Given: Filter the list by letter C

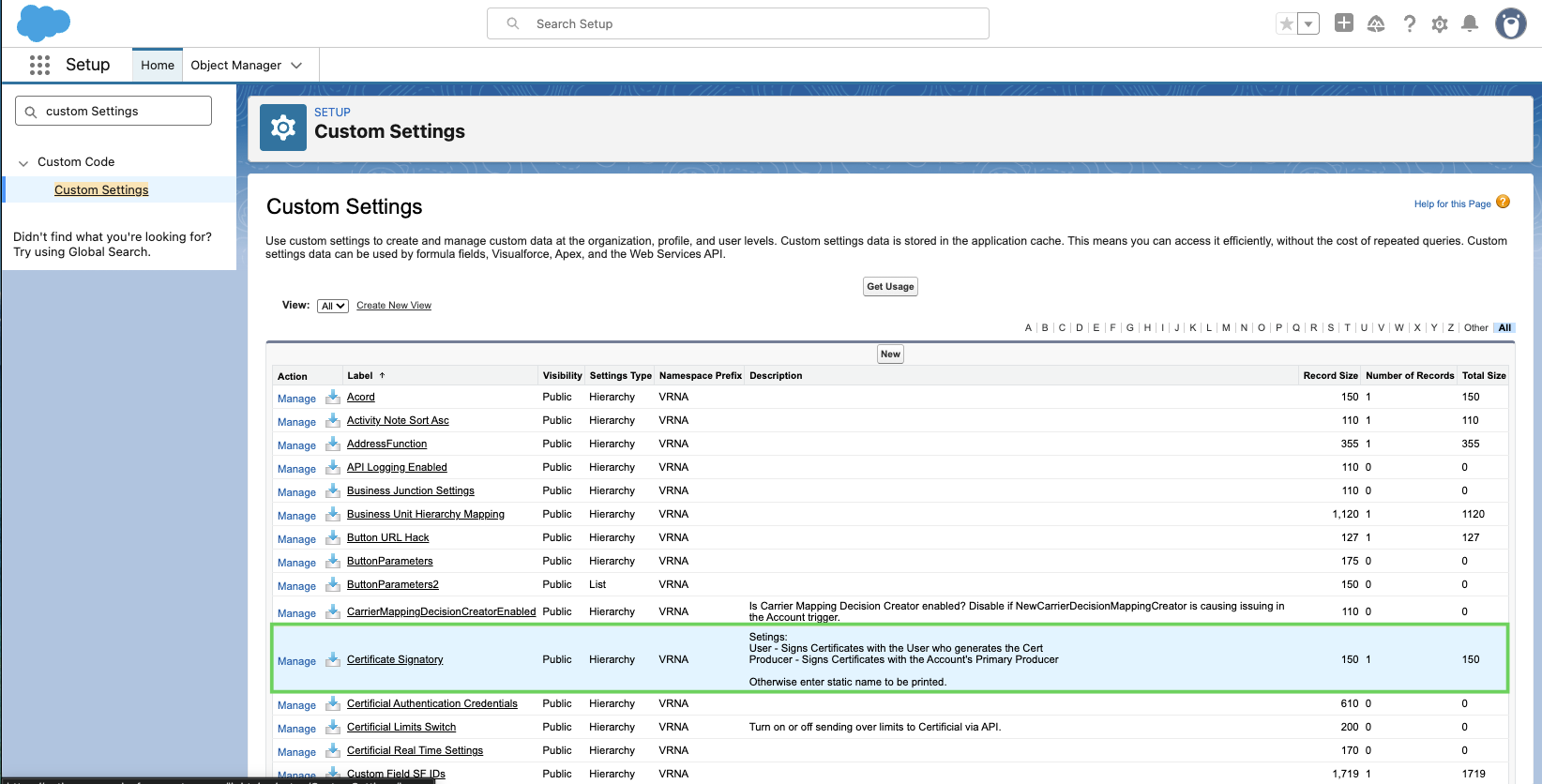Looking at the screenshot, I should (x=1062, y=327).
